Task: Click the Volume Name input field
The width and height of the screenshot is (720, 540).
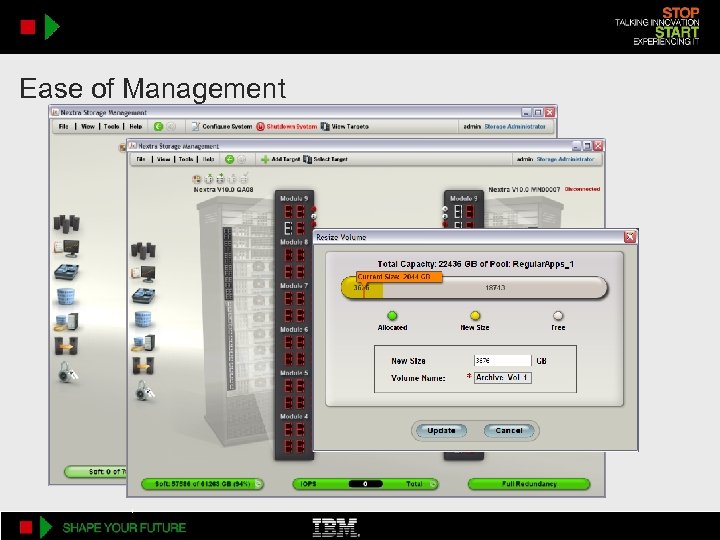Action: [x=502, y=377]
